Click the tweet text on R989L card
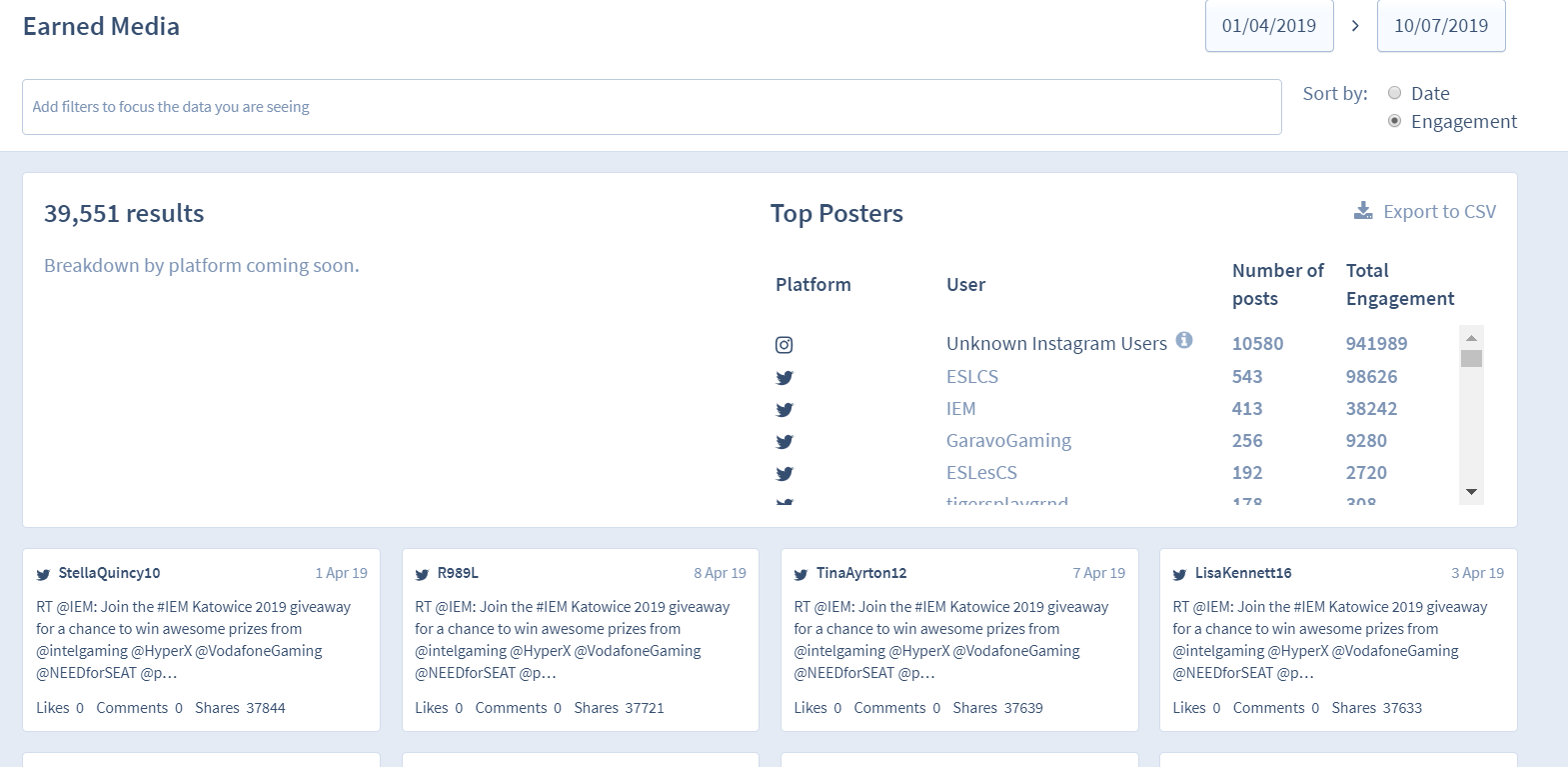 pyautogui.click(x=573, y=640)
